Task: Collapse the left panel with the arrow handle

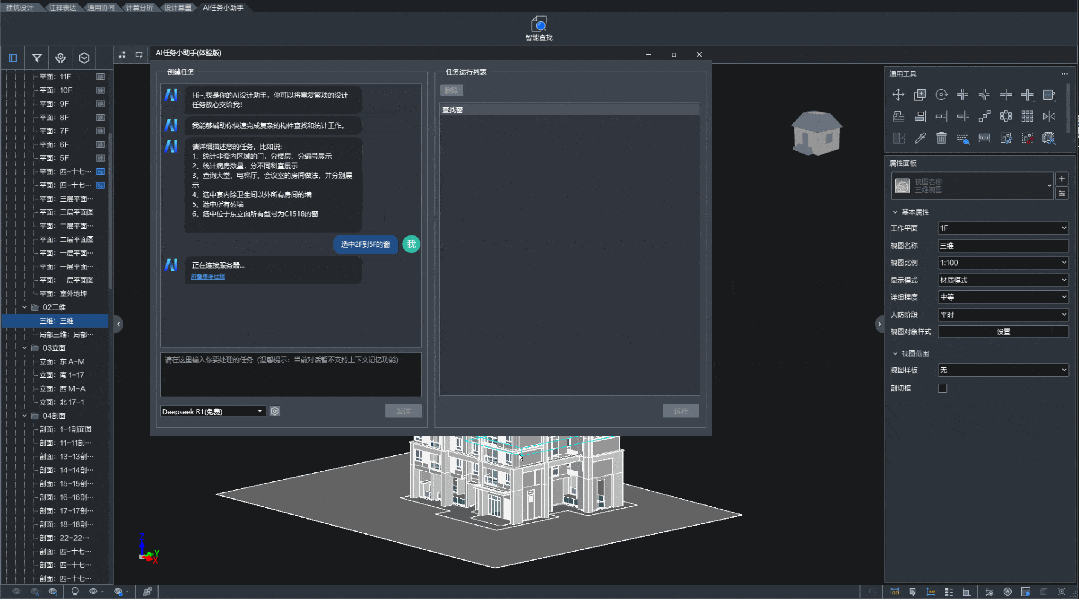Action: click(118, 324)
